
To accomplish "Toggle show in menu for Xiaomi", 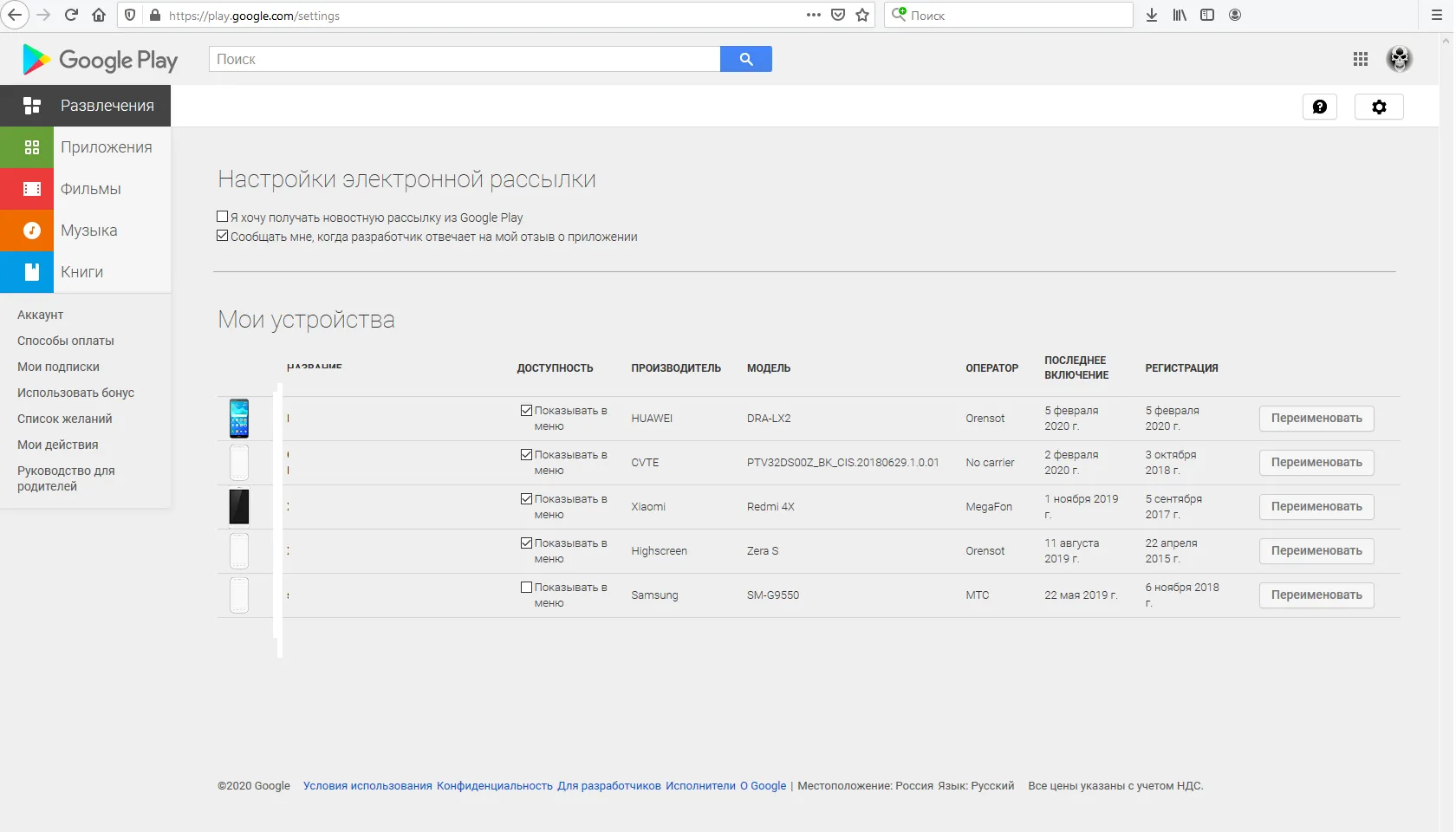I will 526,498.
